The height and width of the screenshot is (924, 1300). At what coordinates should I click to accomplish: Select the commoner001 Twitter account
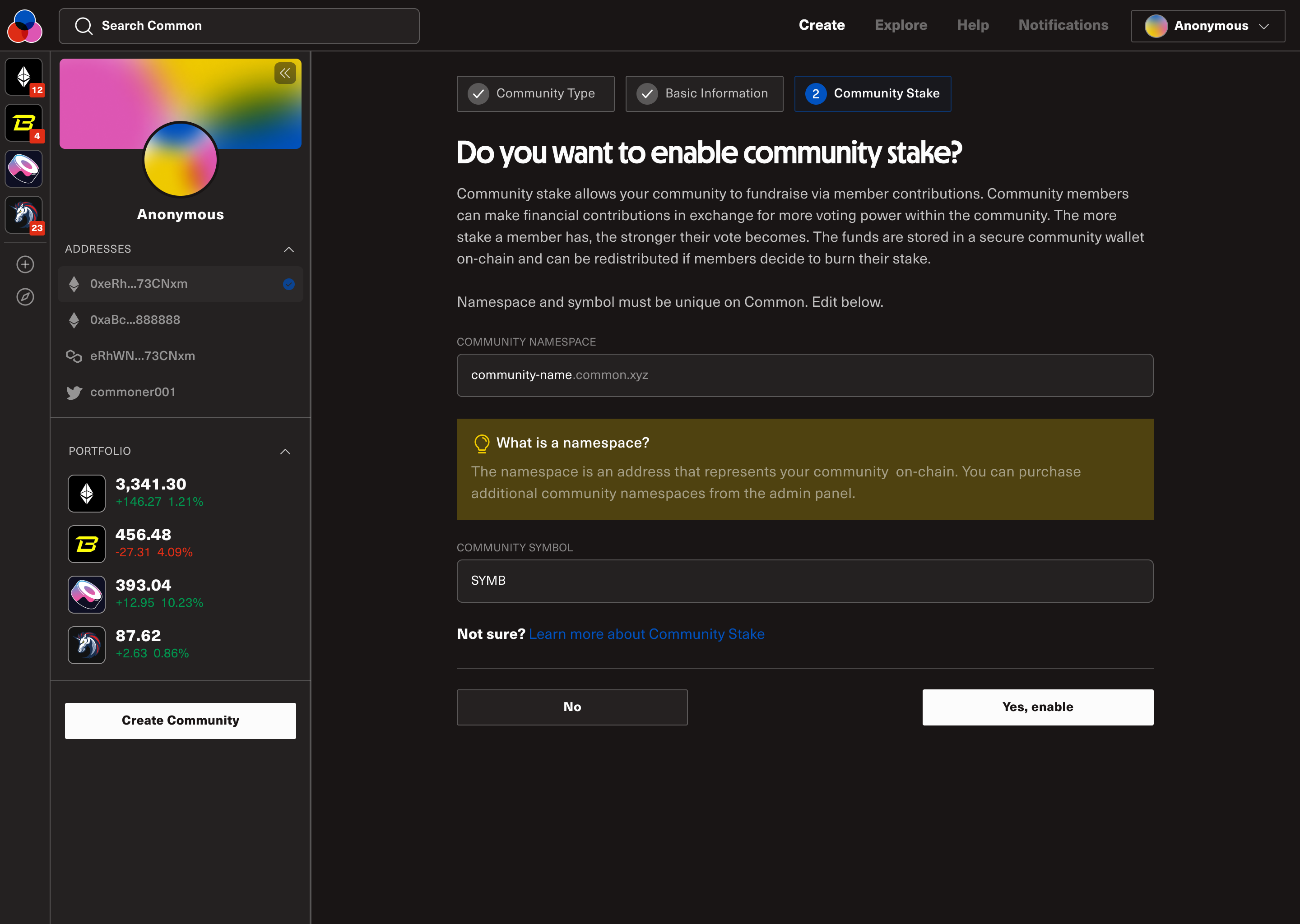coord(132,392)
